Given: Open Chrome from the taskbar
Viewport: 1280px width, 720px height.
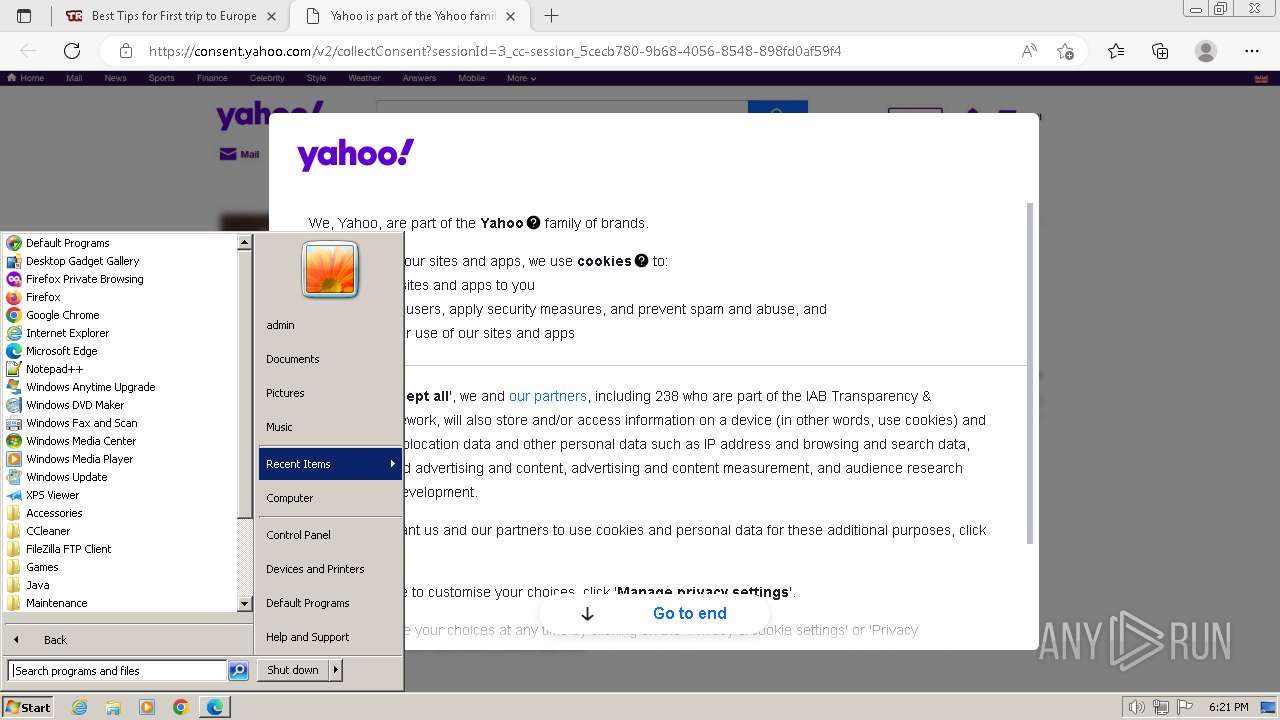Looking at the screenshot, I should tap(181, 707).
